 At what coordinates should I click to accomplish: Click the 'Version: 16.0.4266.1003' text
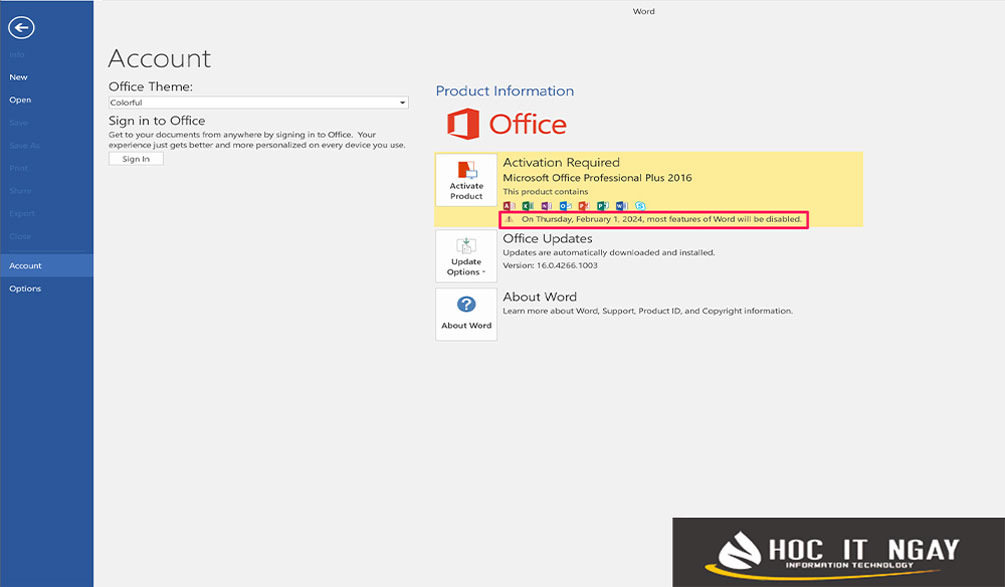pos(550,265)
